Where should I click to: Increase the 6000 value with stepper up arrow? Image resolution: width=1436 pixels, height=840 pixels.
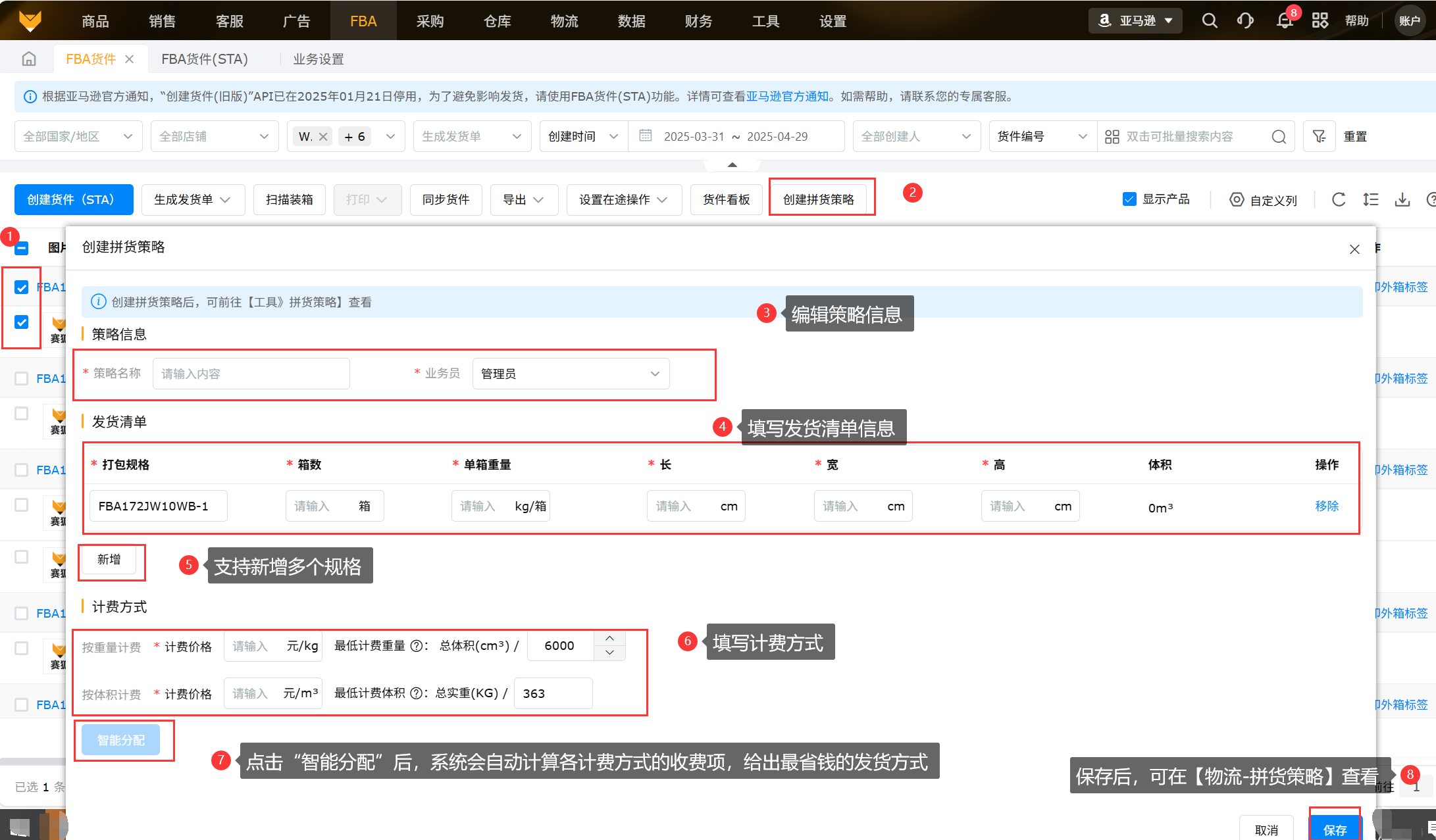coord(609,638)
